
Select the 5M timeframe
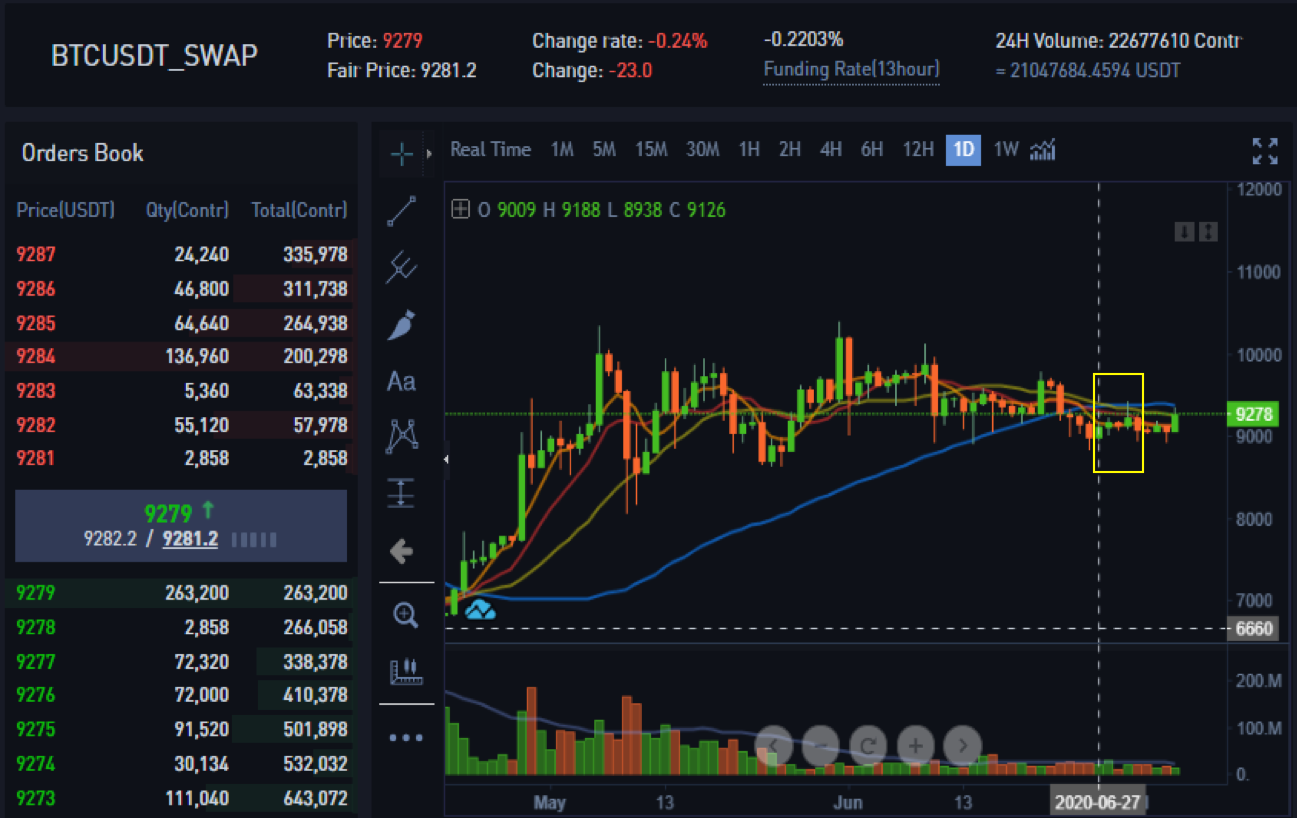(x=604, y=150)
